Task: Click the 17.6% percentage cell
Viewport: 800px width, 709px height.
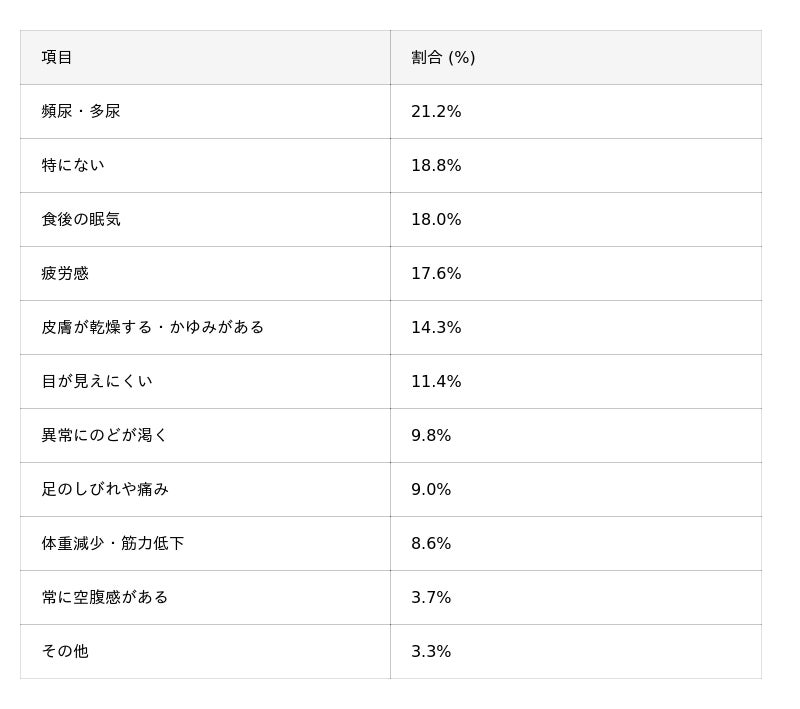Action: [x=436, y=274]
